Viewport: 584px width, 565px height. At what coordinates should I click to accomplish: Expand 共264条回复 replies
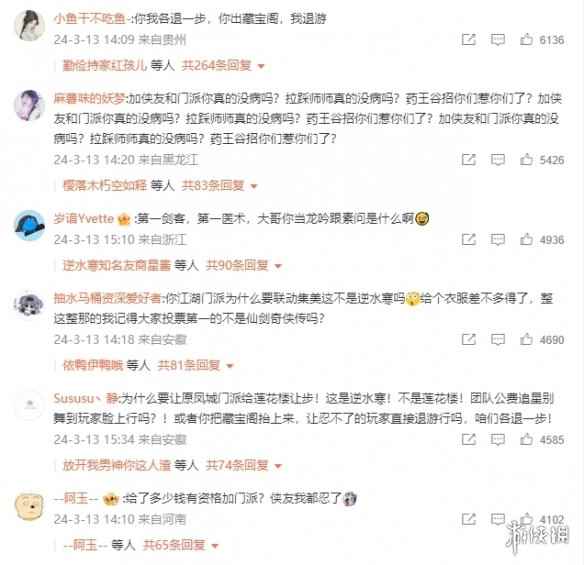[x=223, y=66]
